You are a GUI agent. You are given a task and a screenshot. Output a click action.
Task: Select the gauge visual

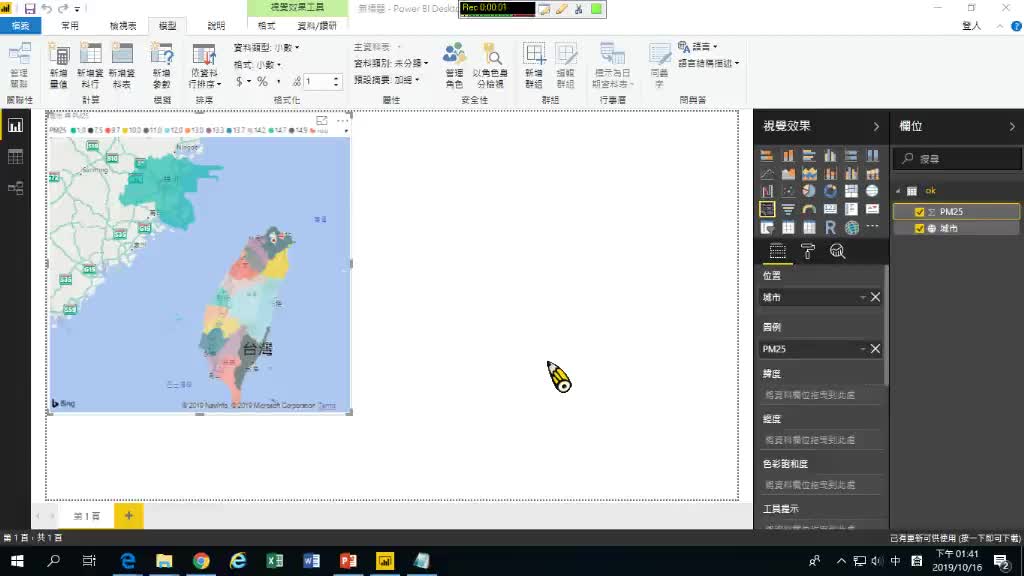click(809, 209)
